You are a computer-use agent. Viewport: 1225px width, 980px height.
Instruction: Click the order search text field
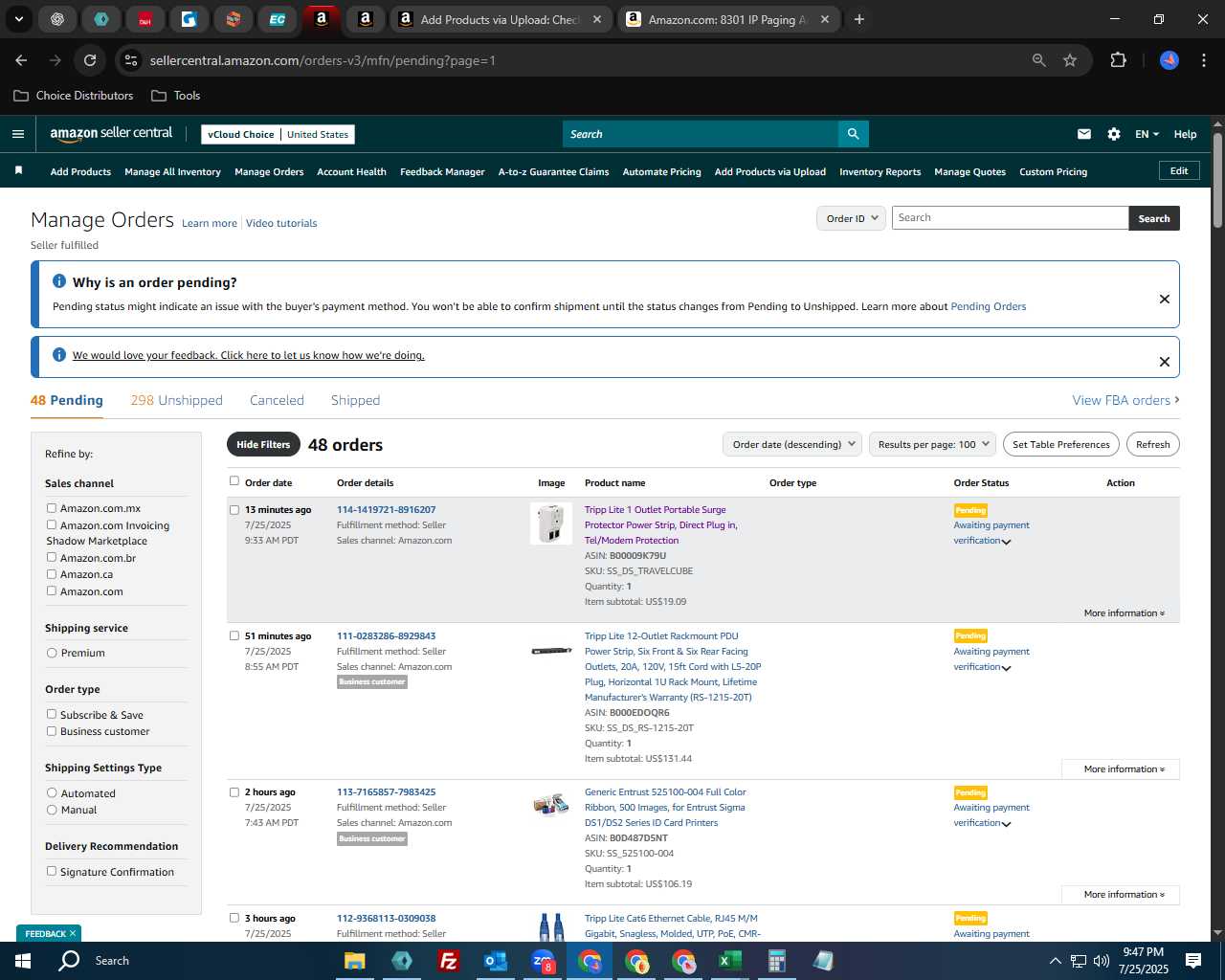point(1010,218)
